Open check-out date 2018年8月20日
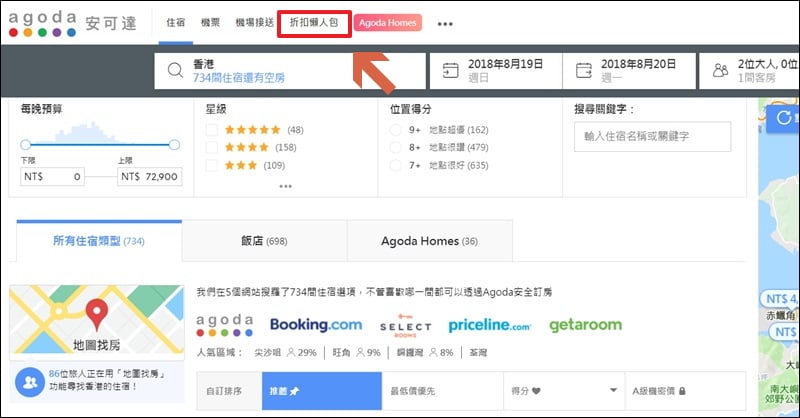This screenshot has height=418, width=800. click(x=629, y=71)
